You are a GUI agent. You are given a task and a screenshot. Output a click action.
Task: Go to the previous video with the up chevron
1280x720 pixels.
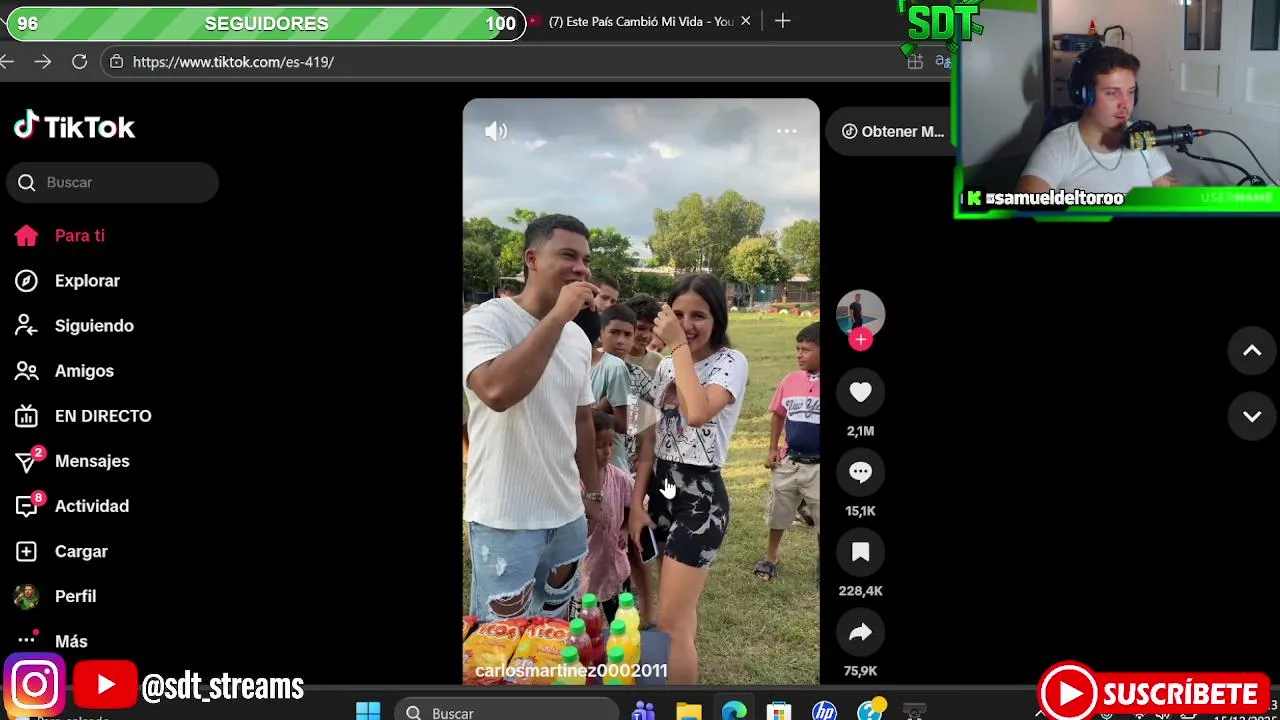coord(1252,350)
